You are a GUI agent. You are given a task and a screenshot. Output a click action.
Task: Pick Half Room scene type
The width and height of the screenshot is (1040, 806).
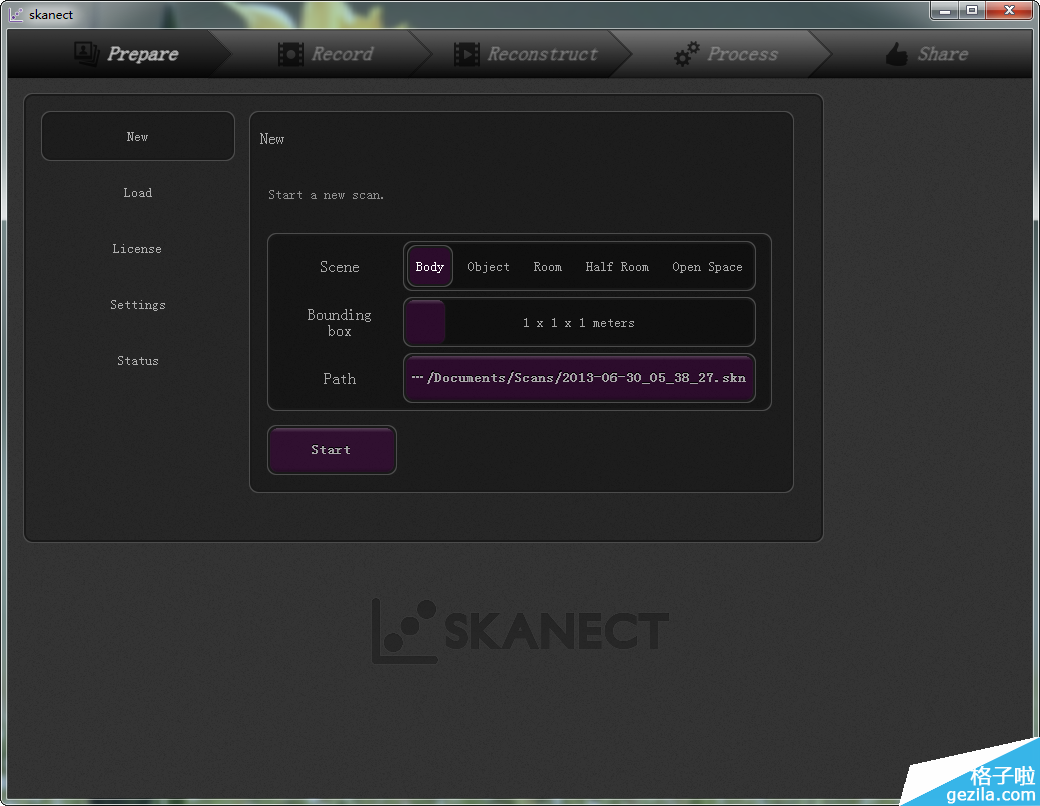(x=617, y=267)
